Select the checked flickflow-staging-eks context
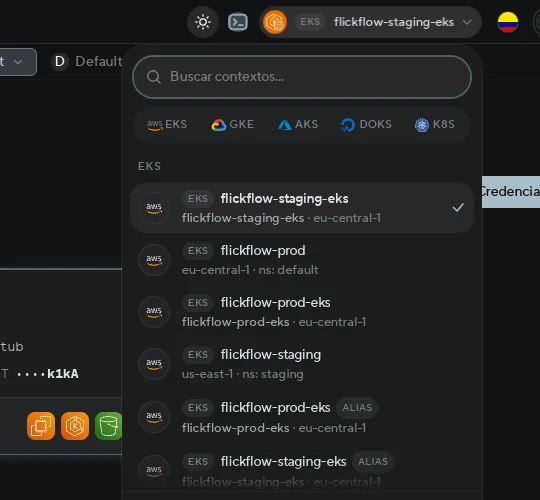Viewport: 540px width, 500px height. click(x=302, y=208)
